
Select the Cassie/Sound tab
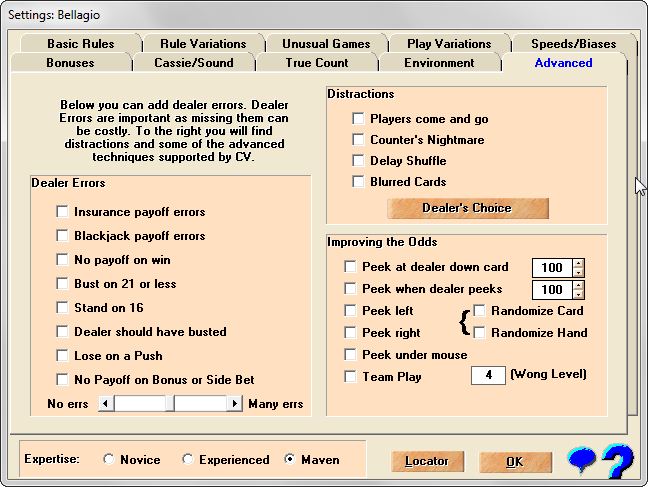194,62
